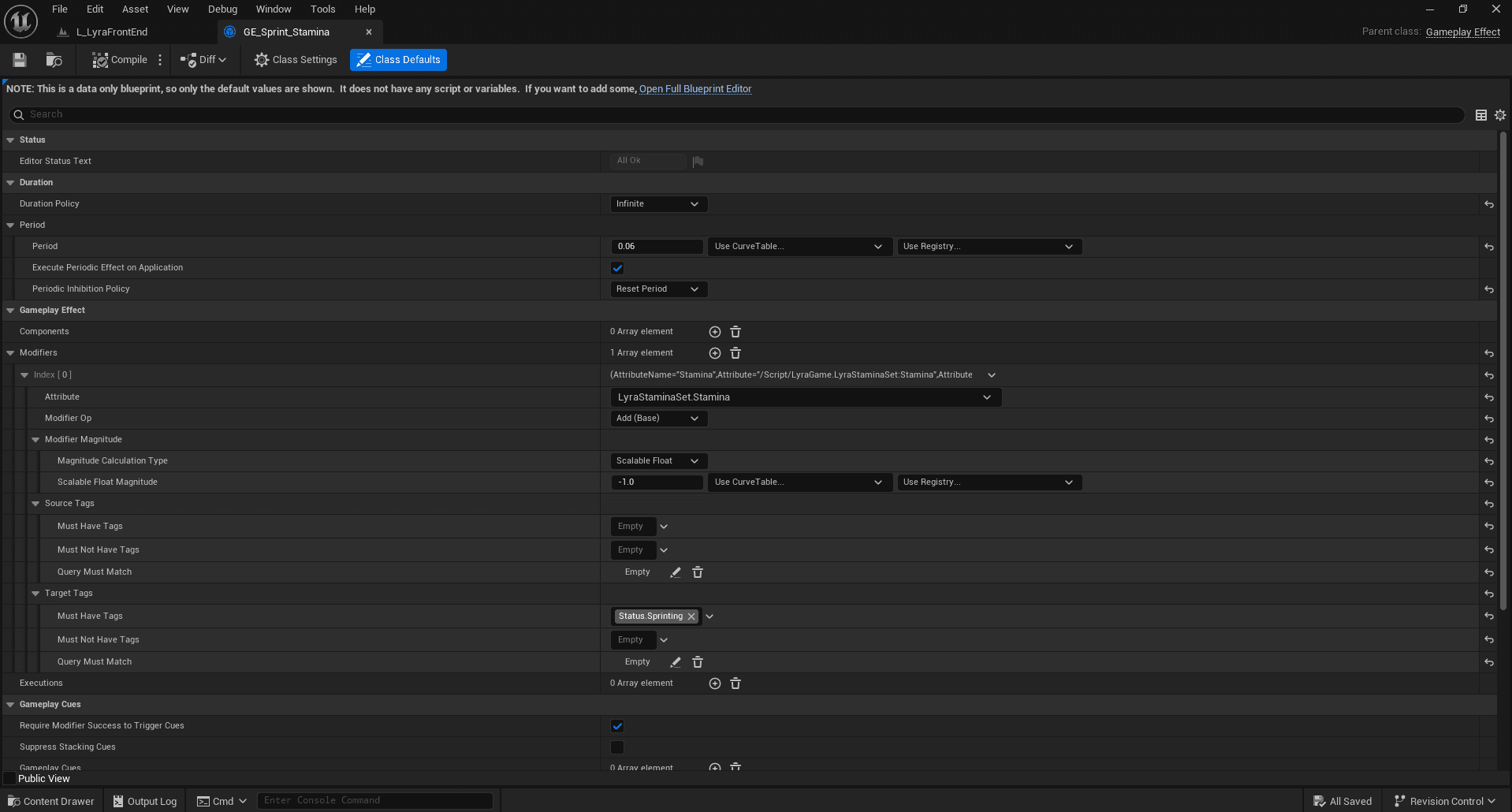The image size is (1512, 812).
Task: Toggle Require Modifier Success to Trigger Cues
Action: pyautogui.click(x=617, y=726)
